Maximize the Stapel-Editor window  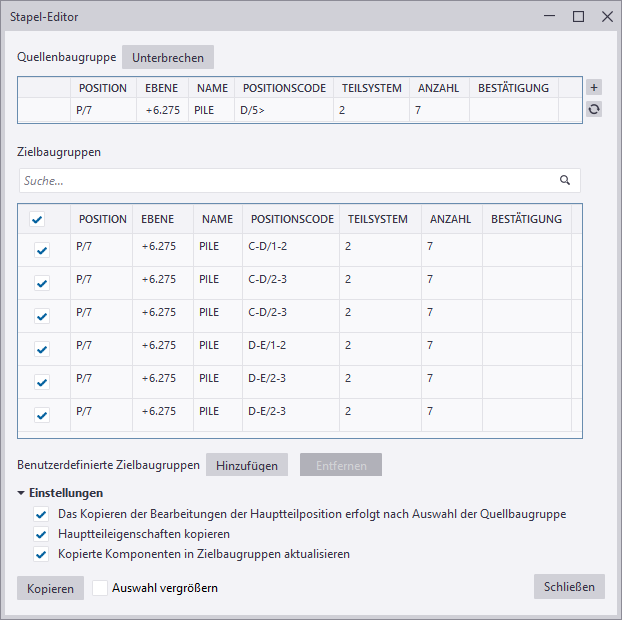(578, 17)
